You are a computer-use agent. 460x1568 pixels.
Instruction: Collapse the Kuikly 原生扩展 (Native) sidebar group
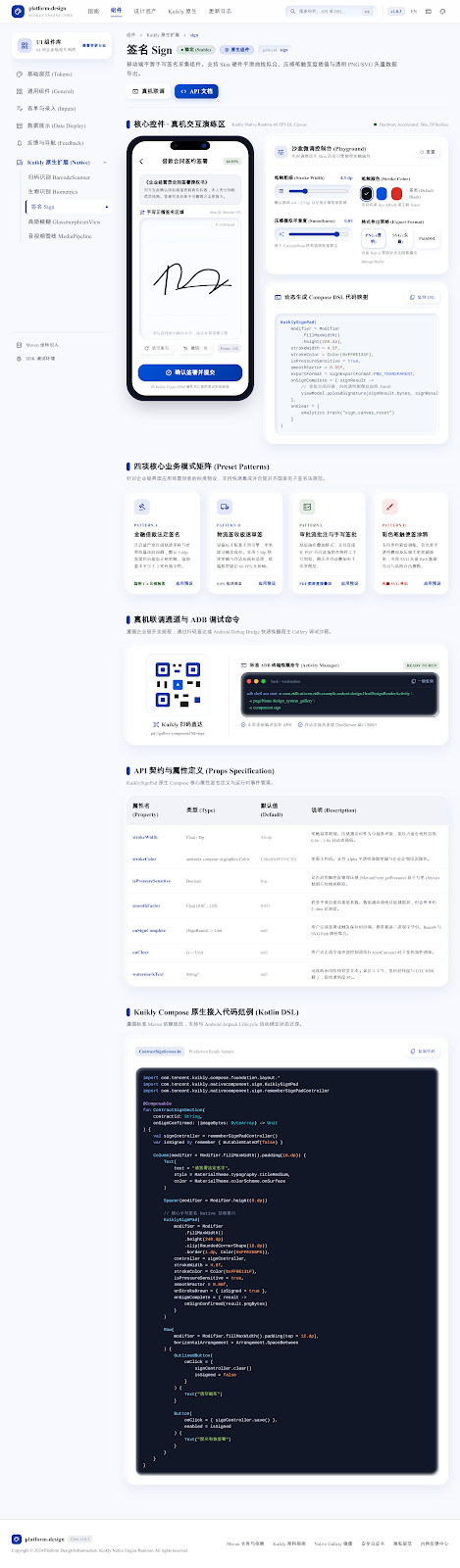click(61, 163)
